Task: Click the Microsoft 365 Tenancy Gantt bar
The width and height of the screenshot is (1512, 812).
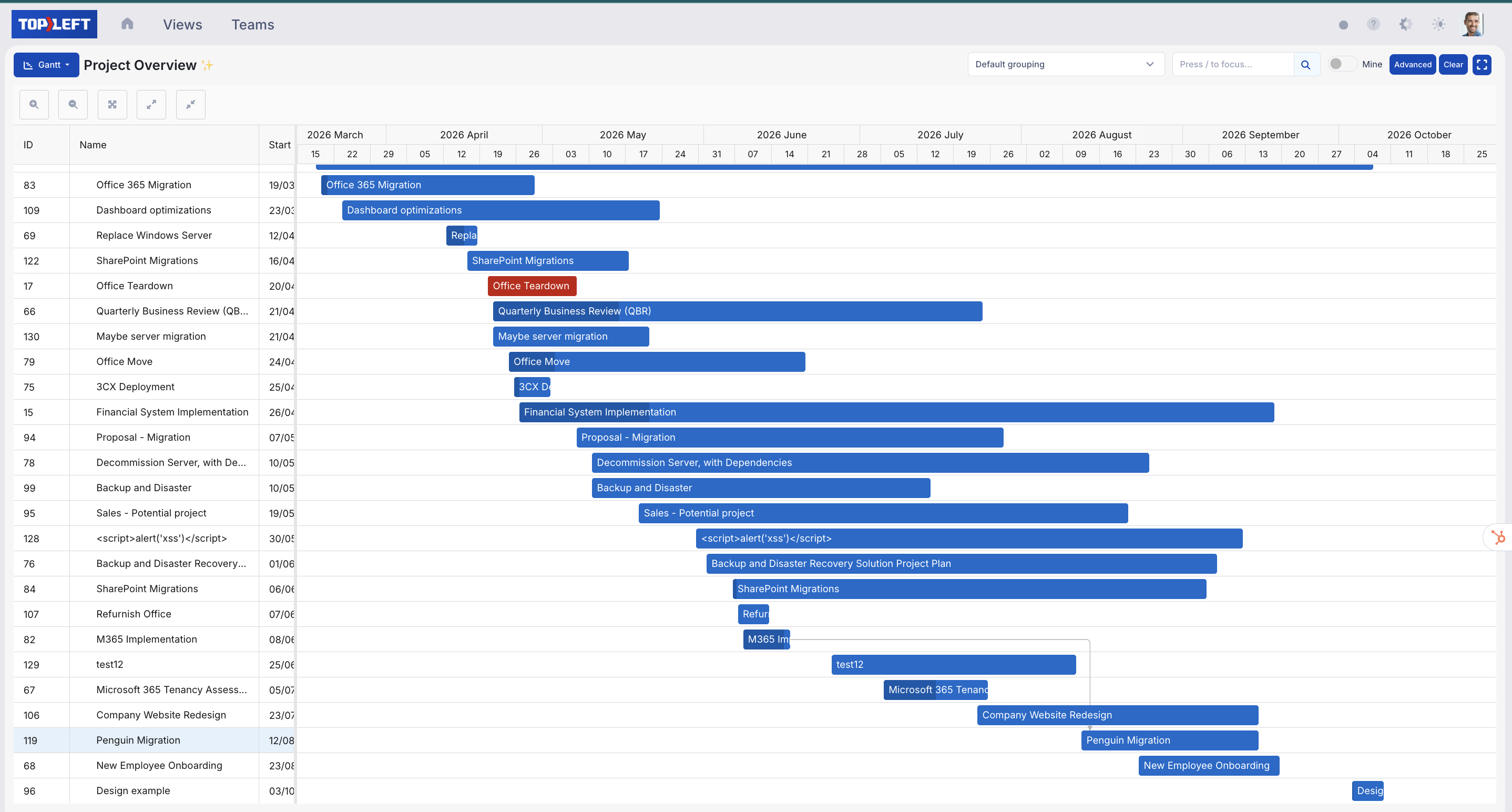Action: coord(936,690)
